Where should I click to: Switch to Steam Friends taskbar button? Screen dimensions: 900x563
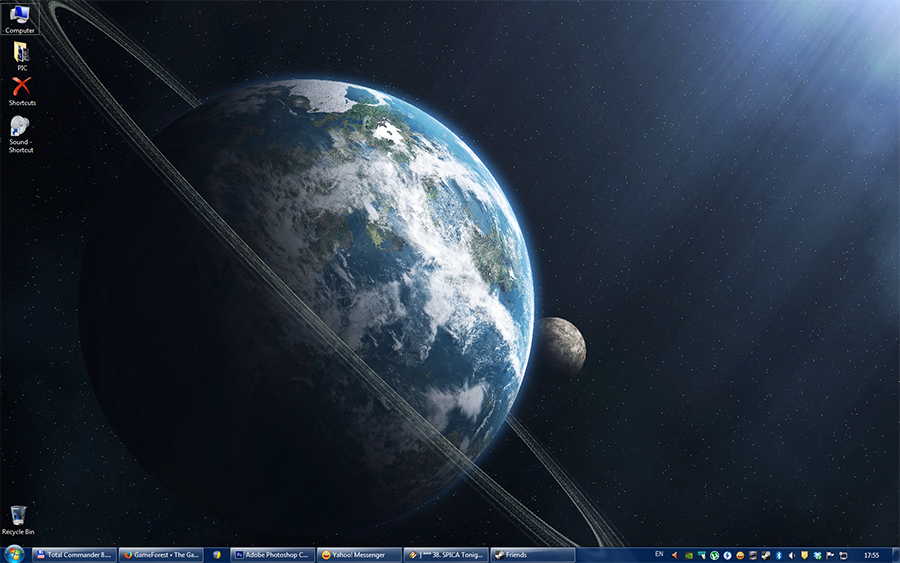click(533, 555)
